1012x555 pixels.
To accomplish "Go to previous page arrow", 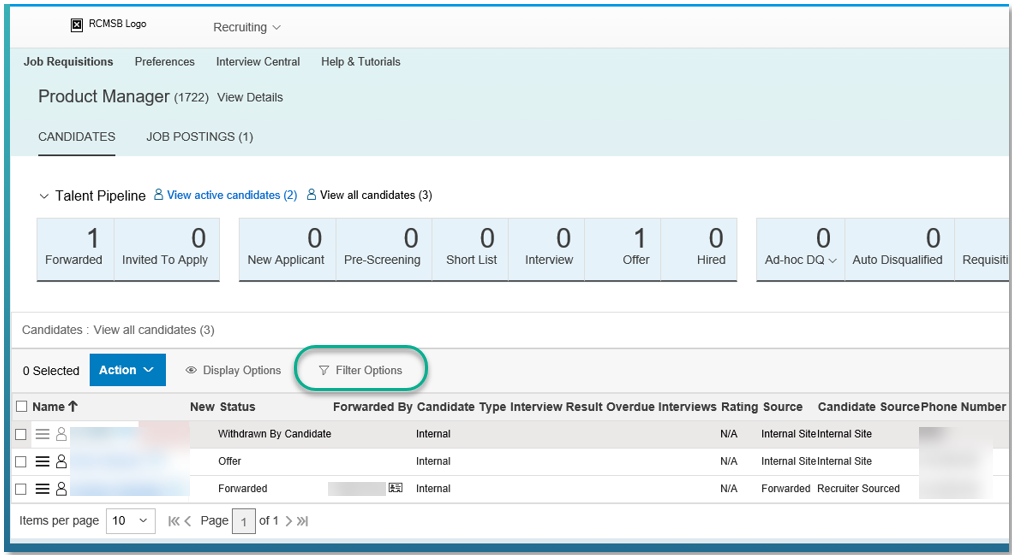I will (x=188, y=521).
